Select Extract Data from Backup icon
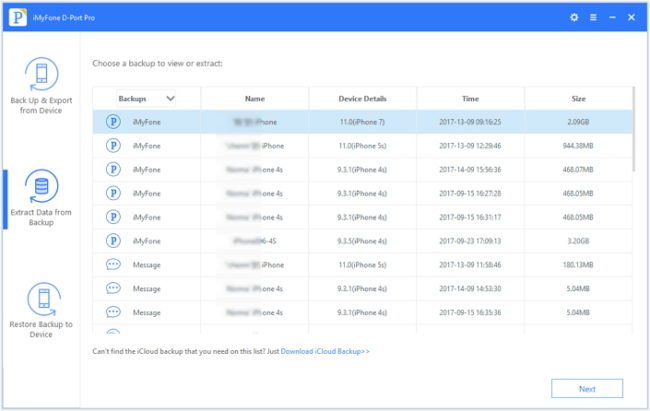650x411 pixels. coord(41,186)
